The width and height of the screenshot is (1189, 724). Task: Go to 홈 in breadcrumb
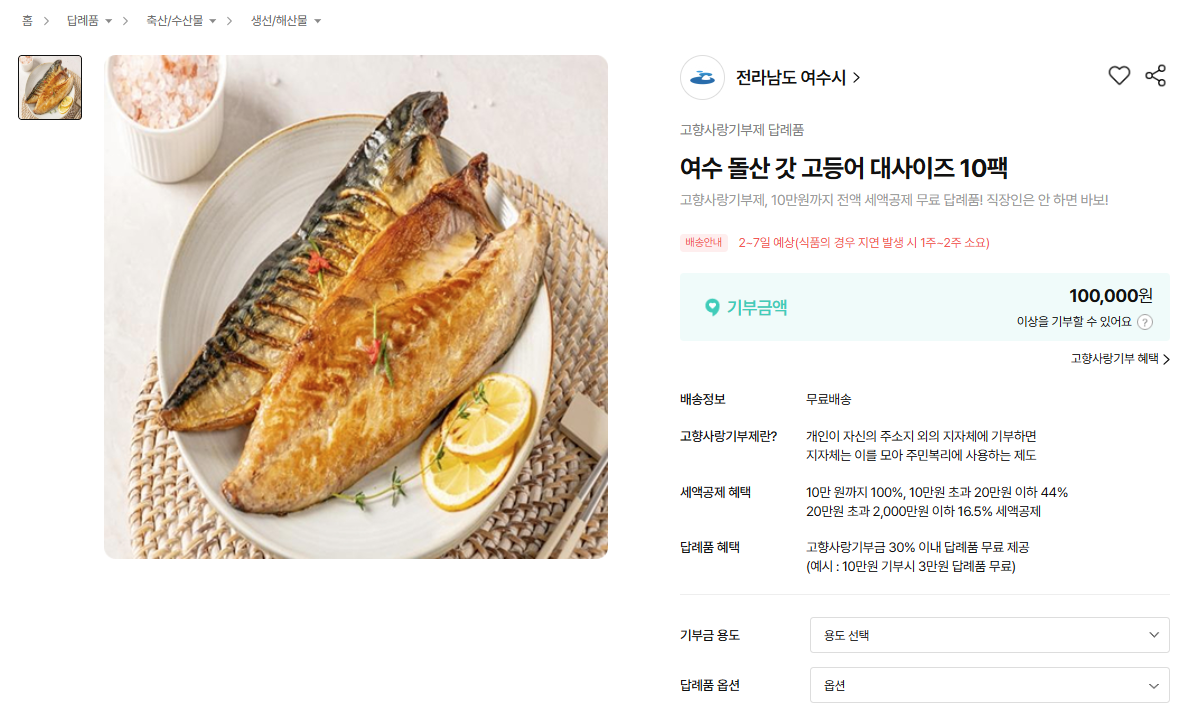27,21
